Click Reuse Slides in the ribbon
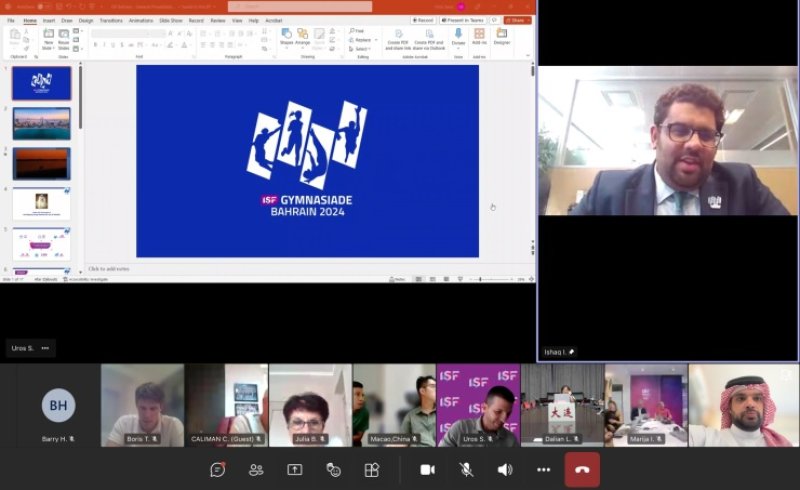Viewport: 800px width, 490px height. (x=63, y=38)
